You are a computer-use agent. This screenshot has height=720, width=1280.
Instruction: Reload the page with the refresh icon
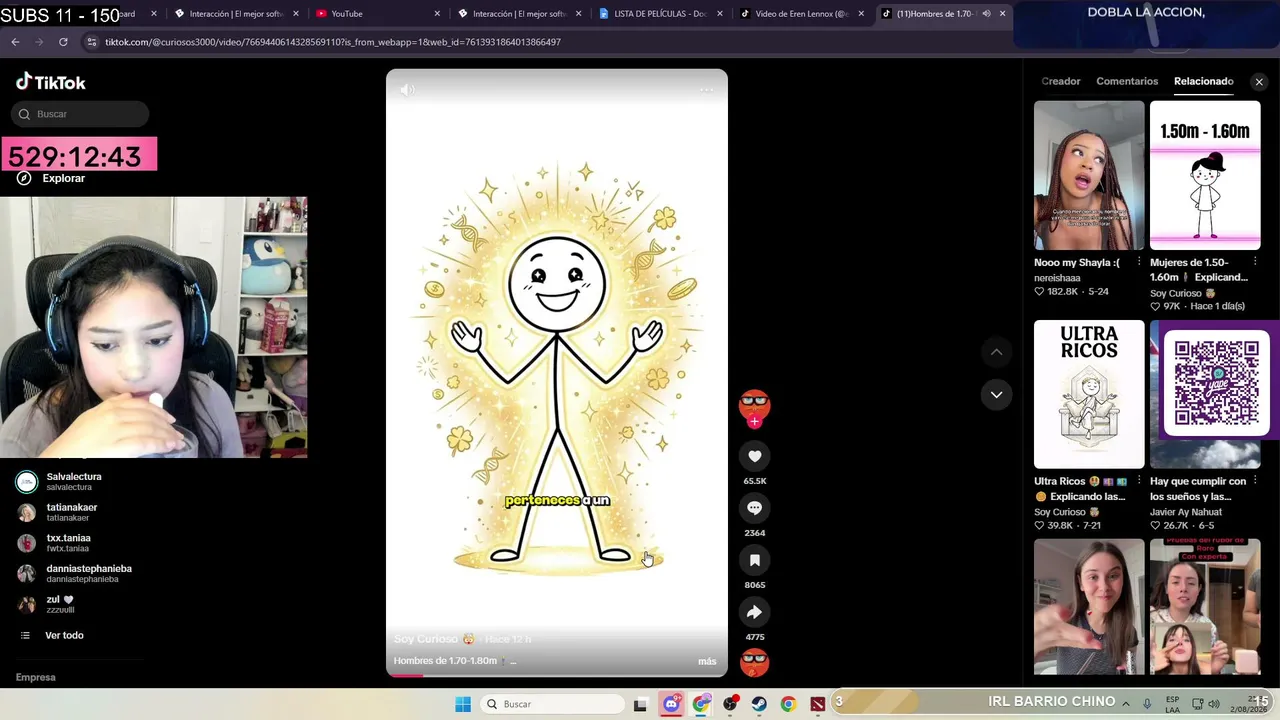click(x=63, y=42)
